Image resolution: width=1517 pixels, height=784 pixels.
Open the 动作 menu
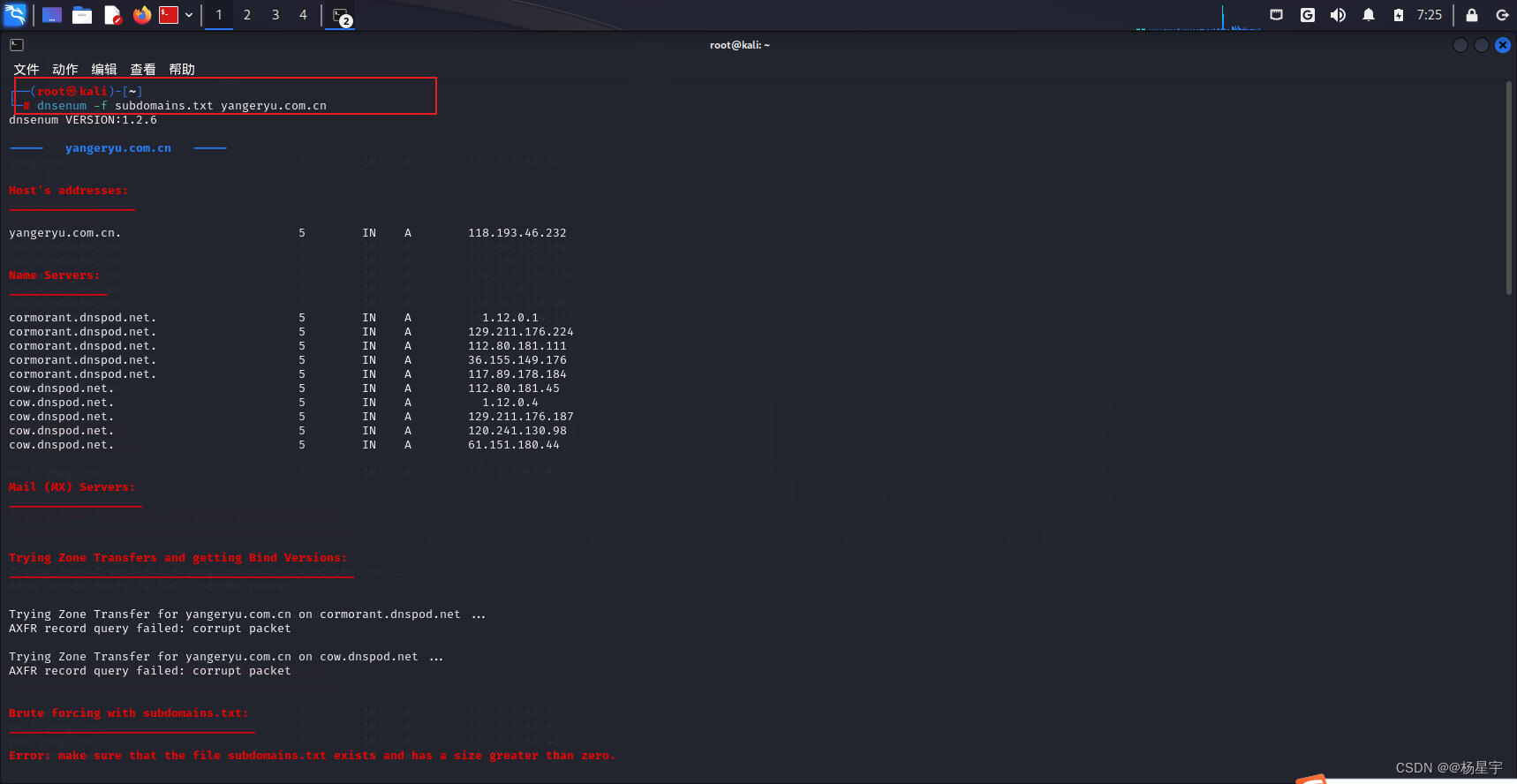tap(65, 69)
